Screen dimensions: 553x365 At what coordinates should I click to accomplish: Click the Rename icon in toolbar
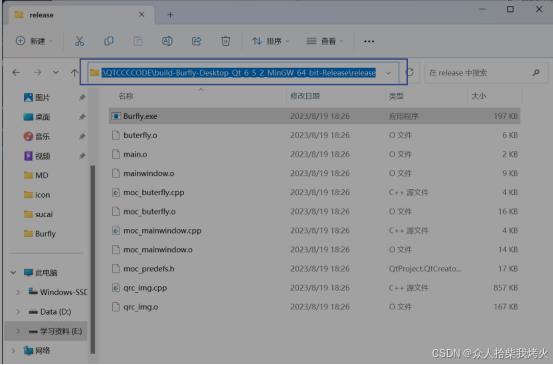coord(167,41)
